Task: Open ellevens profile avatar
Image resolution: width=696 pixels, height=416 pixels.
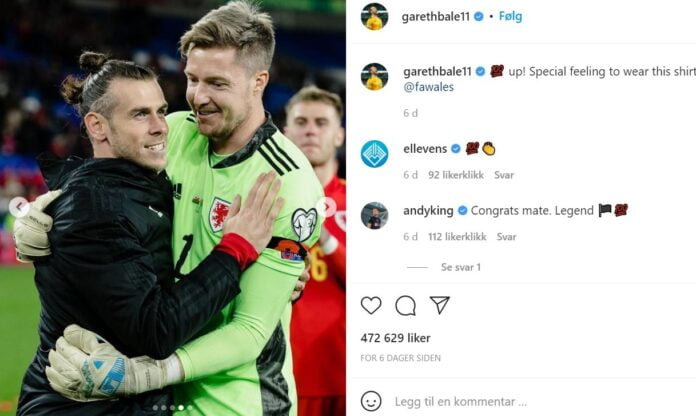Action: (x=374, y=154)
